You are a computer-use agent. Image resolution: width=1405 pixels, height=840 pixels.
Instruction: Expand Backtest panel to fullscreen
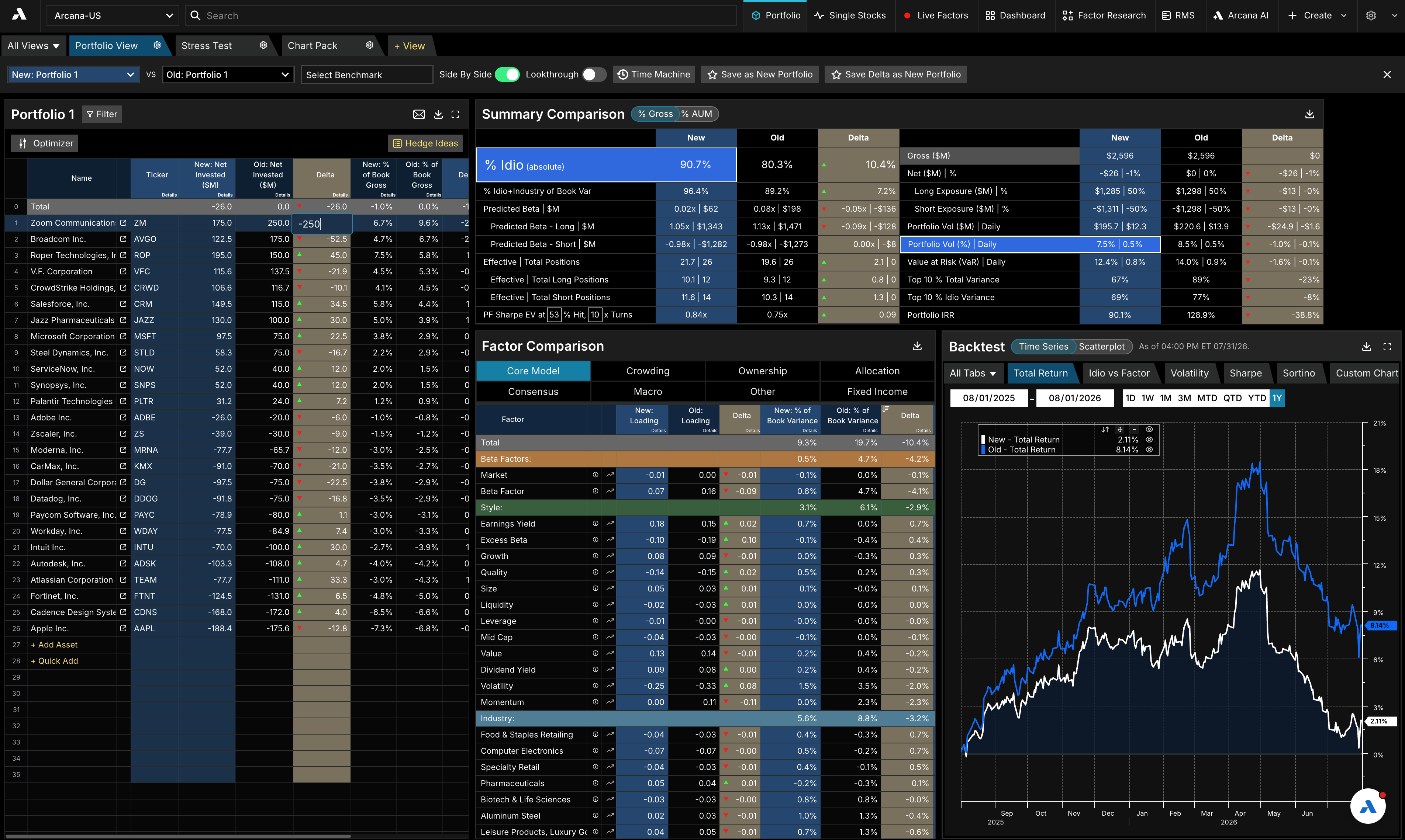tap(1387, 346)
